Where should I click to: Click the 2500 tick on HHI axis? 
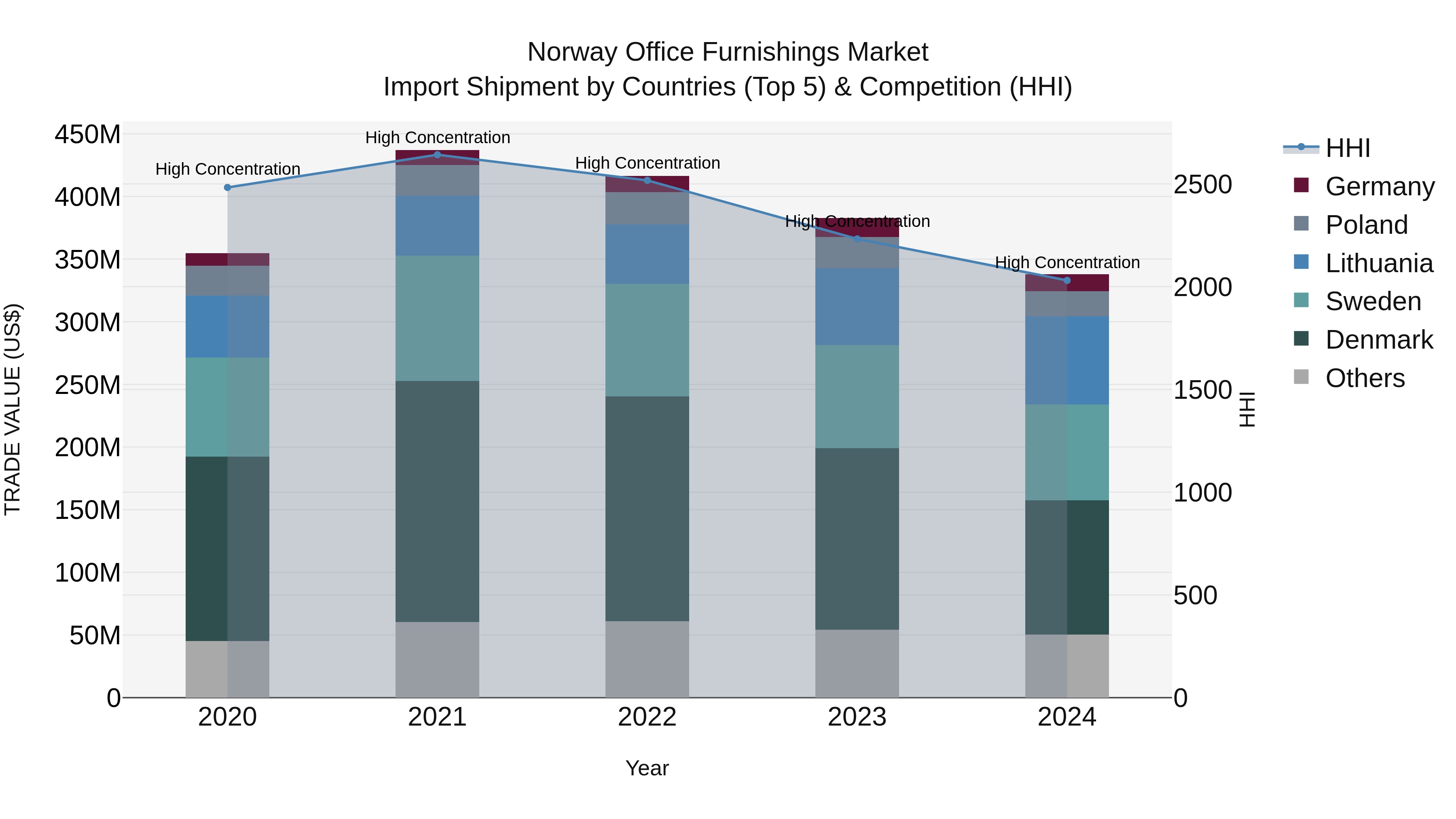pos(1203,184)
